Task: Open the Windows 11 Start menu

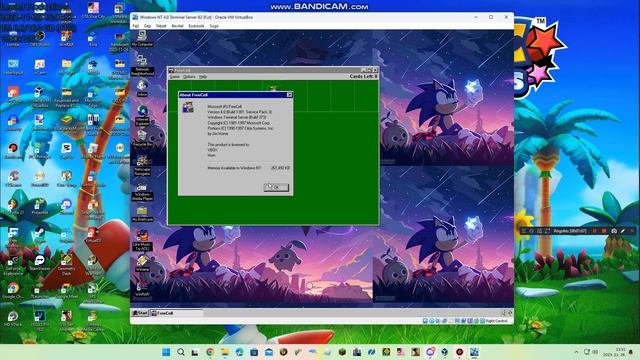Action: (166, 352)
